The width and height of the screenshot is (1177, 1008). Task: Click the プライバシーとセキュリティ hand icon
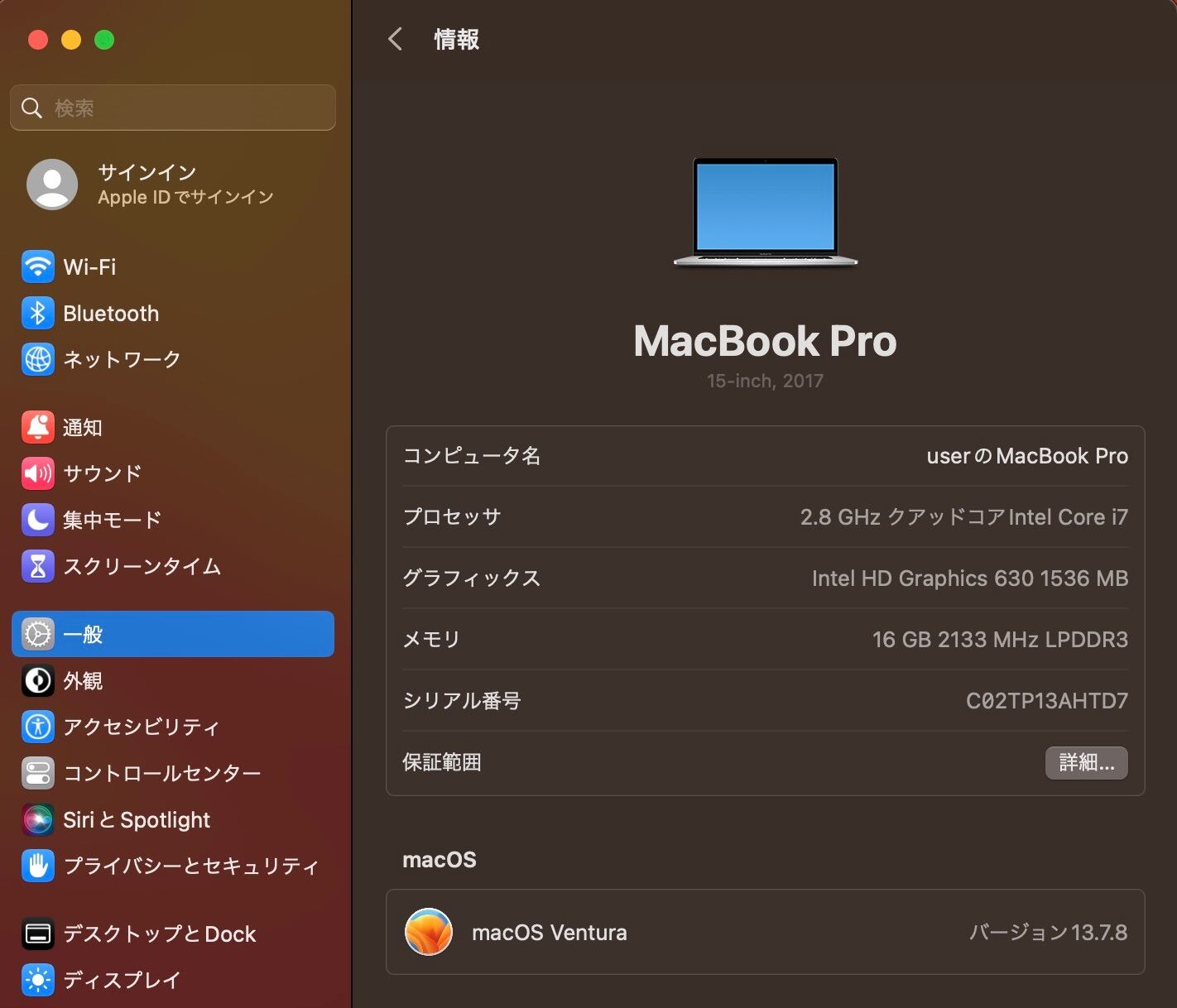tap(37, 866)
